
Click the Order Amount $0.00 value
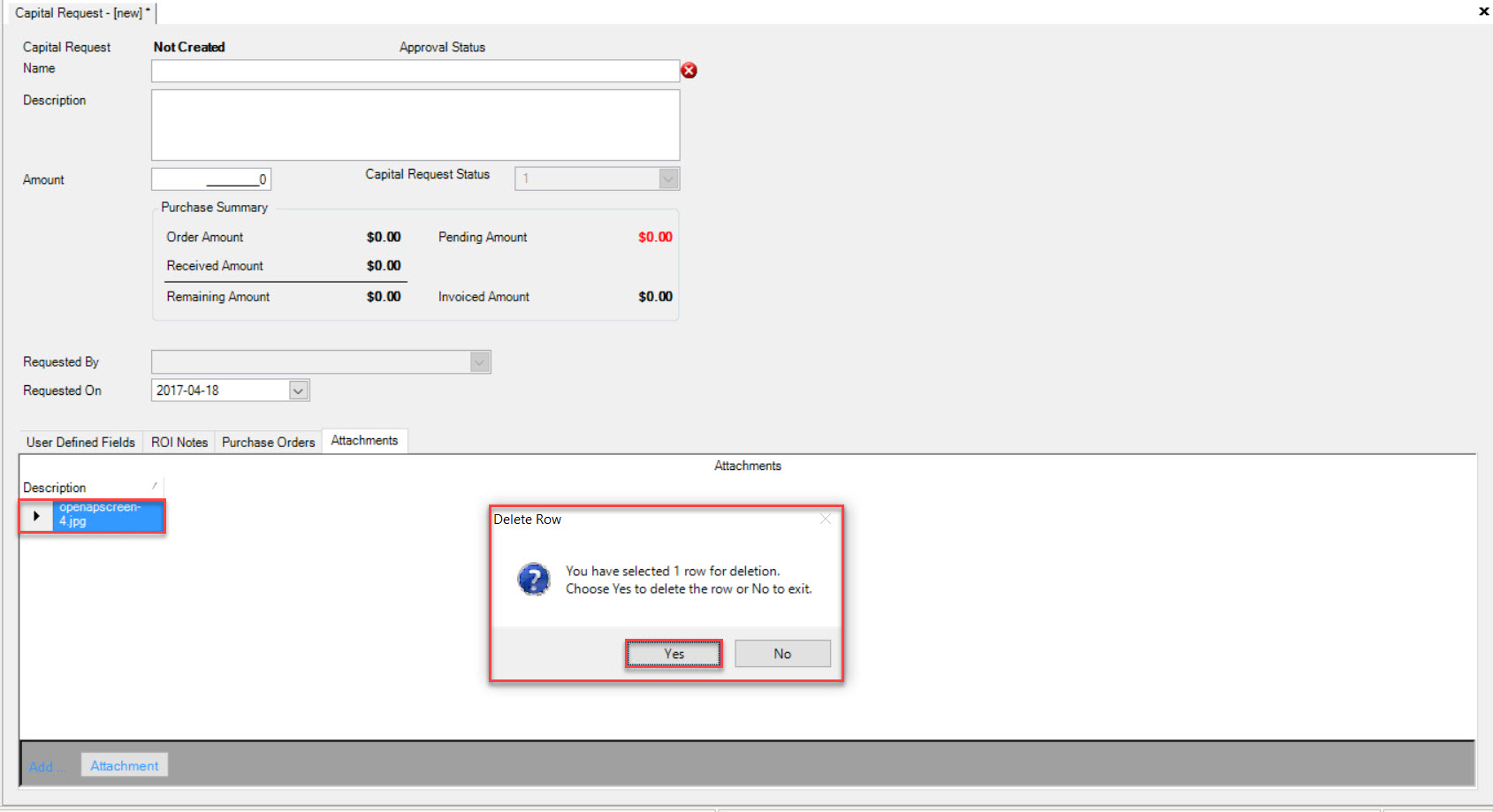point(384,237)
